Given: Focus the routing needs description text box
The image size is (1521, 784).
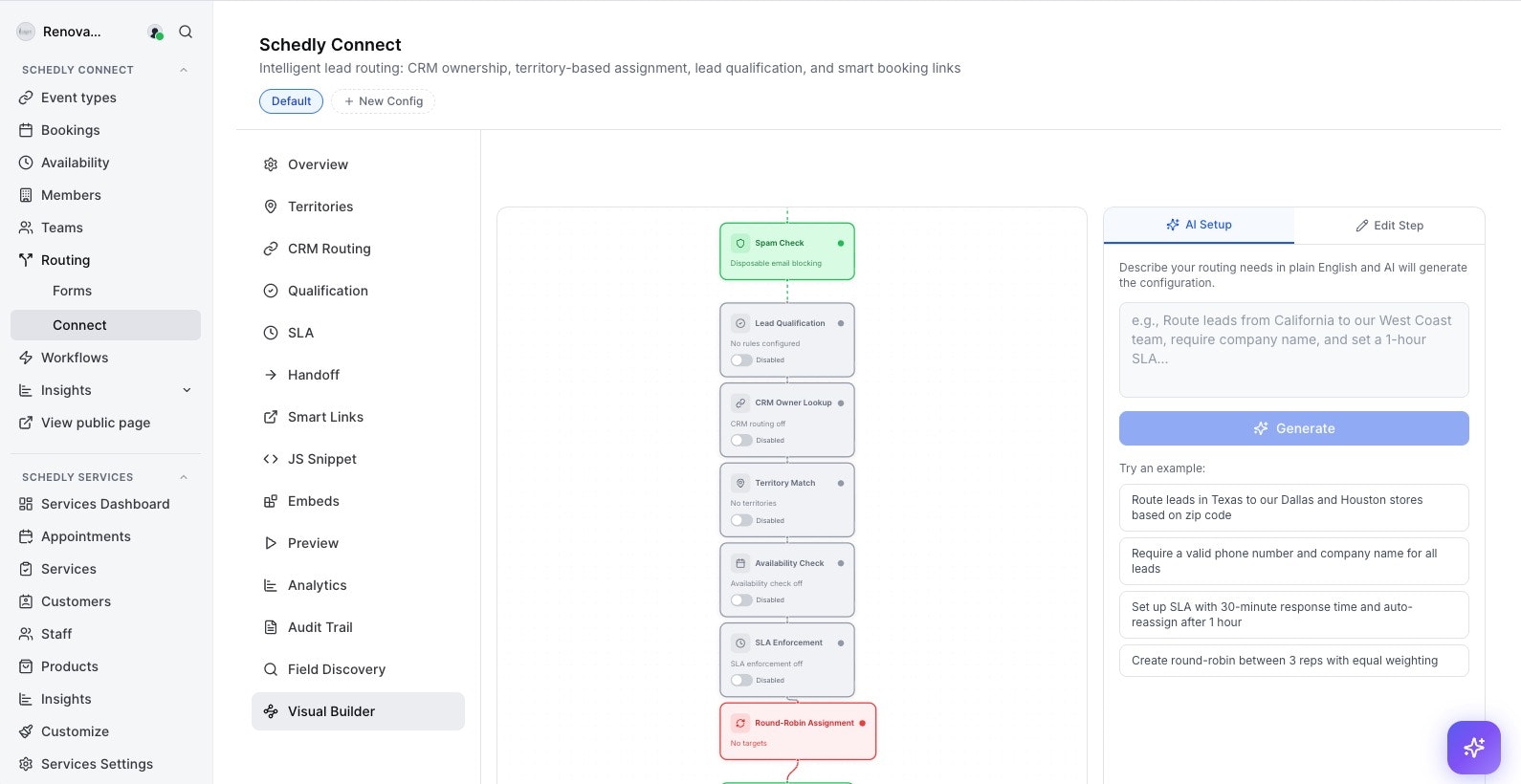Looking at the screenshot, I should click(x=1293, y=350).
